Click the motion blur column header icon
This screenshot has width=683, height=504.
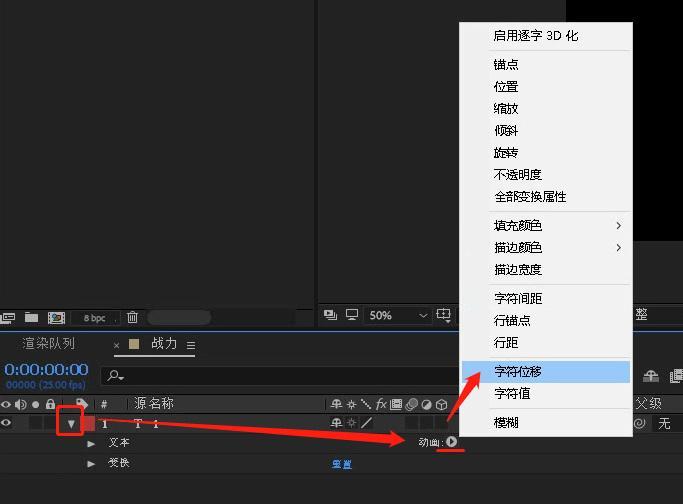pos(411,405)
